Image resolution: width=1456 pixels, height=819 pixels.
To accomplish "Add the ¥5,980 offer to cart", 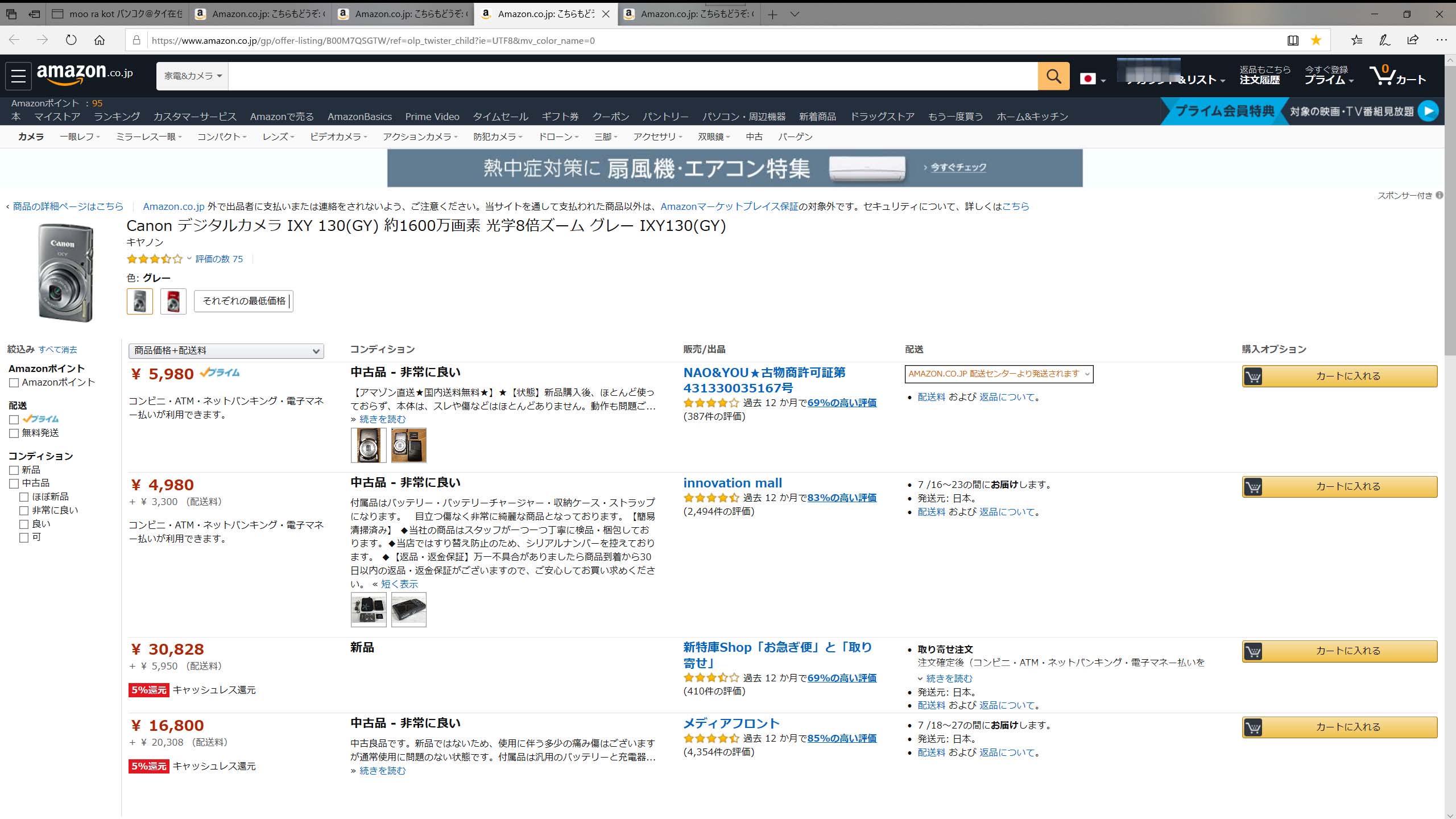I will (x=1339, y=376).
